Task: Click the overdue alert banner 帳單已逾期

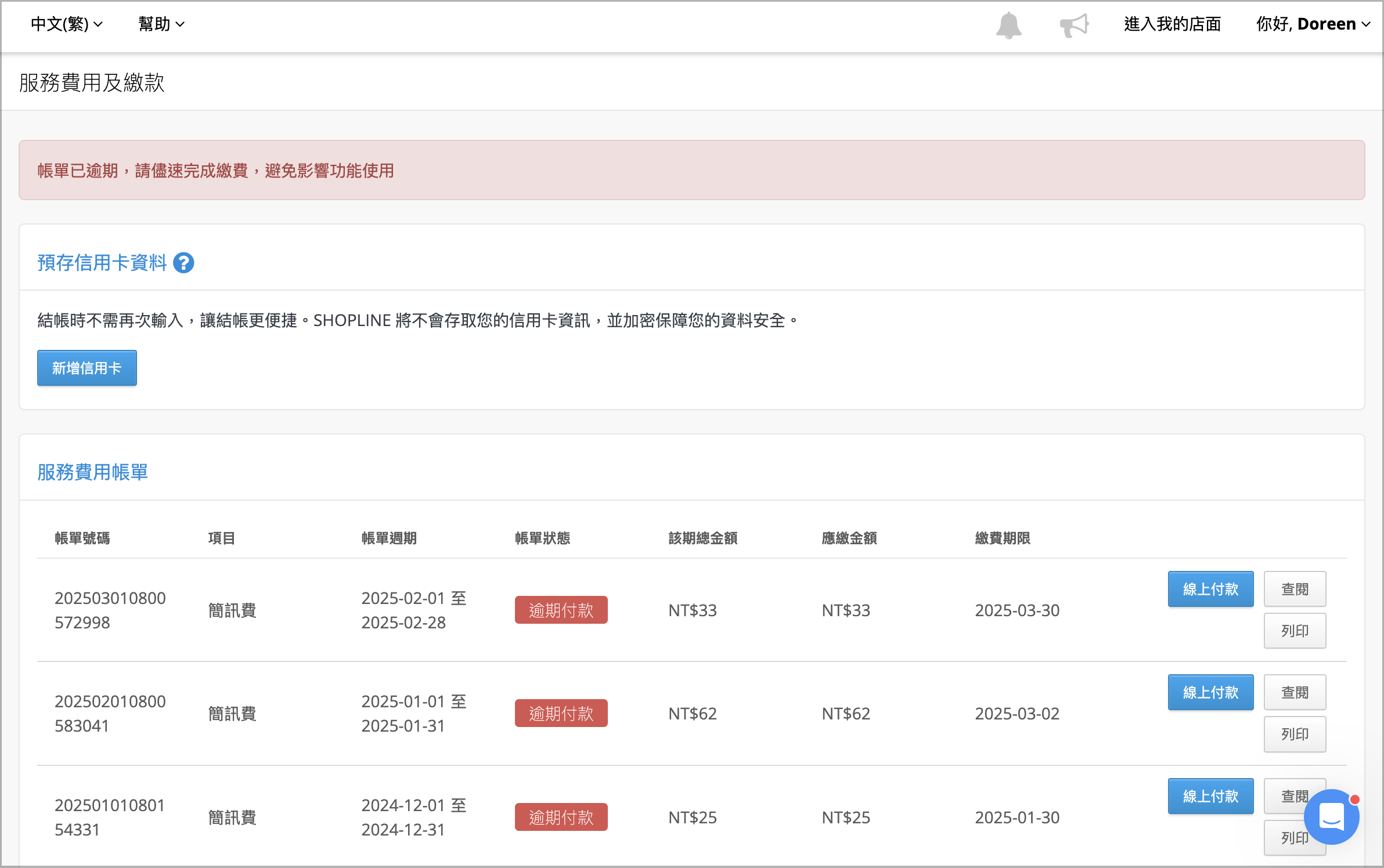Action: click(x=692, y=170)
